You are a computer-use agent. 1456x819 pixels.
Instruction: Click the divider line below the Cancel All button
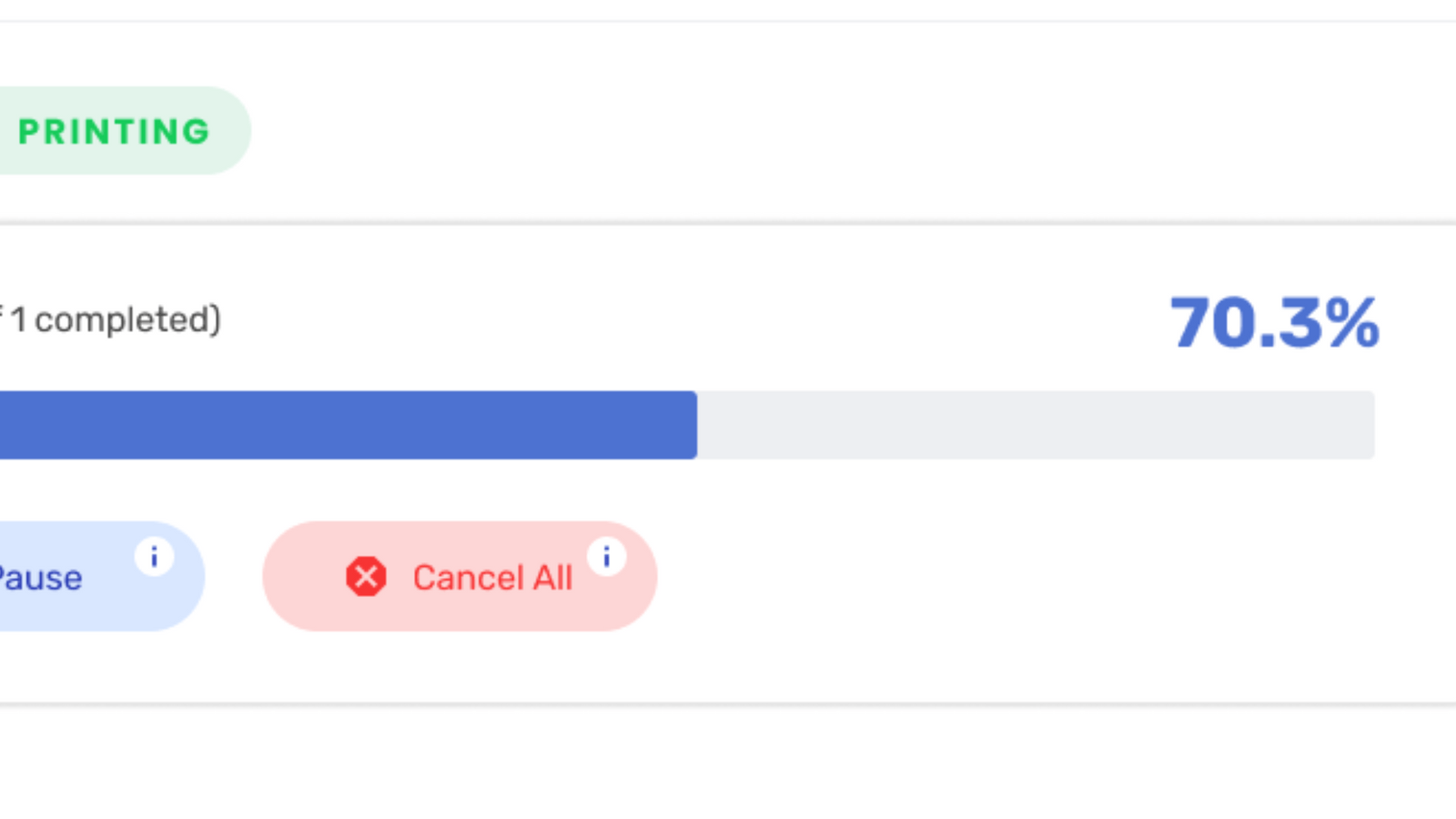coord(728,703)
